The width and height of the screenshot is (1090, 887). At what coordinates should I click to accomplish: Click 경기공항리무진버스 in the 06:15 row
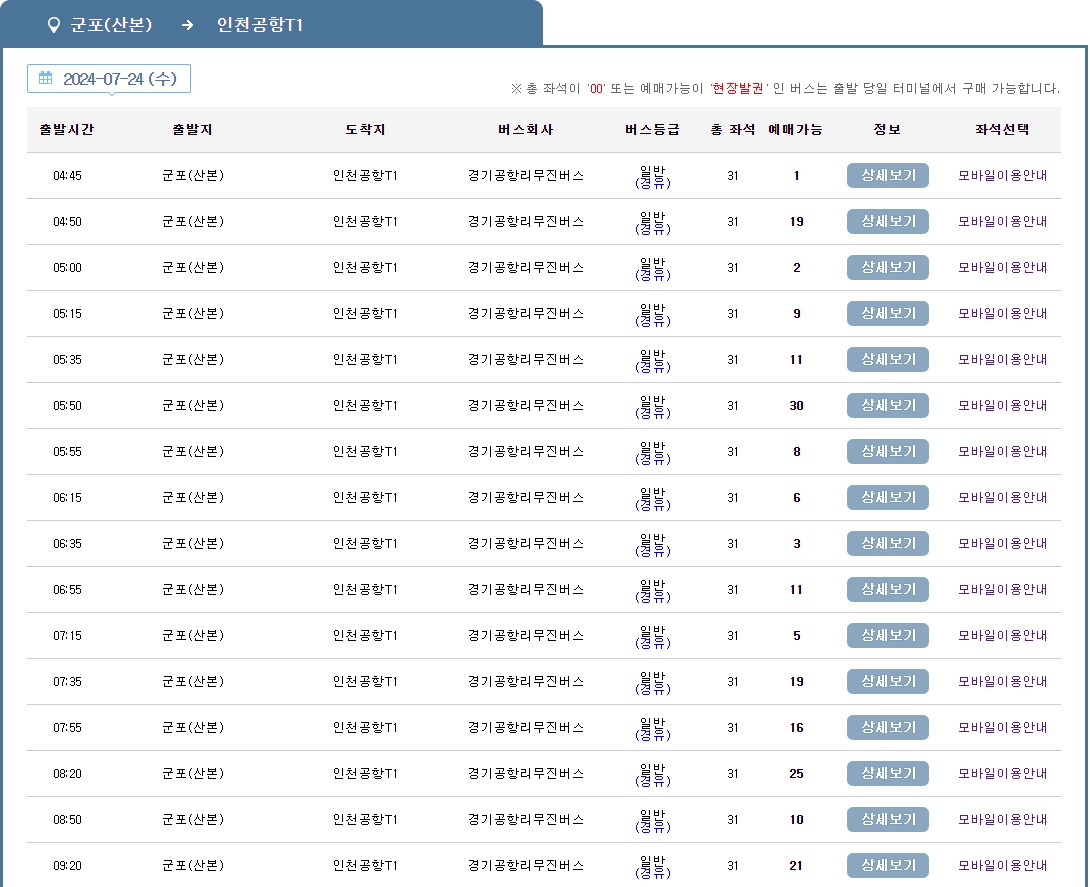(526, 497)
